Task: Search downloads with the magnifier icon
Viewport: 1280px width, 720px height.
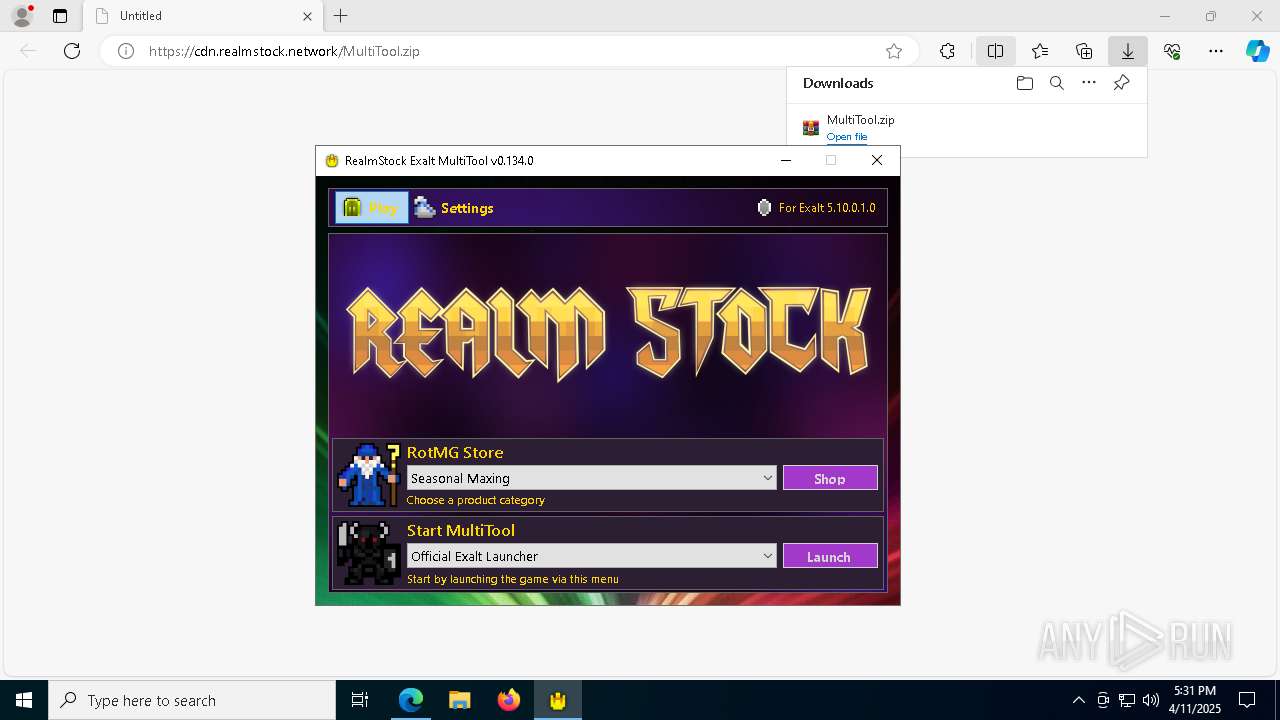Action: [x=1057, y=83]
